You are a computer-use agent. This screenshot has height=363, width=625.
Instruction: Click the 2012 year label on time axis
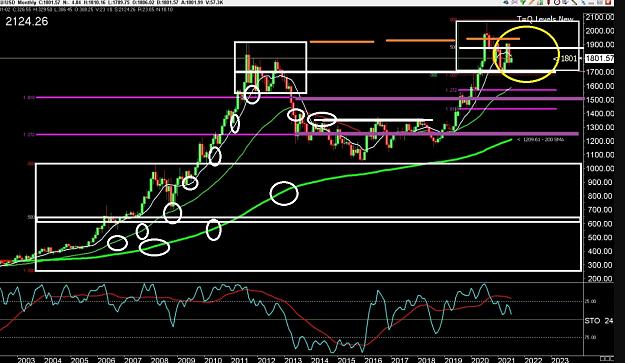tap(266, 360)
